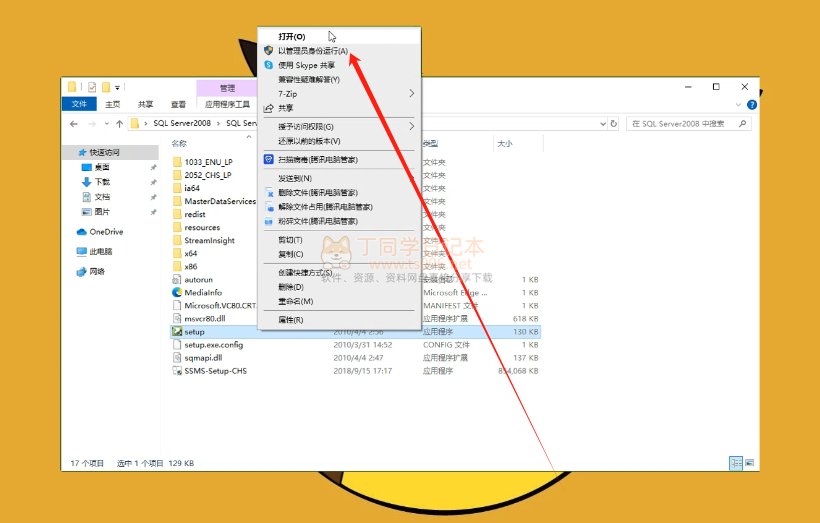The image size is (820, 523).
Task: Click the Tencent shield icon for 扫描病毒
Action: pos(268,160)
